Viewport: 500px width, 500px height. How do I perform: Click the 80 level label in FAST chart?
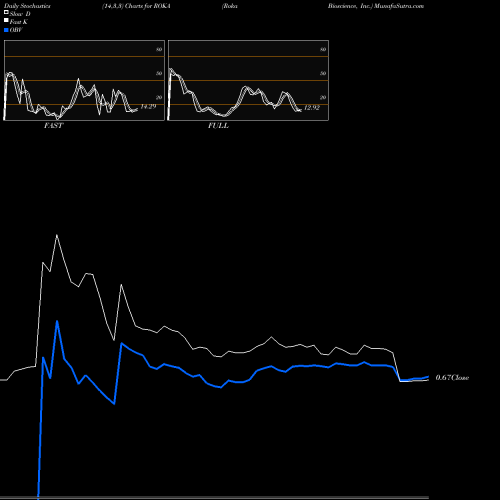(159, 49)
